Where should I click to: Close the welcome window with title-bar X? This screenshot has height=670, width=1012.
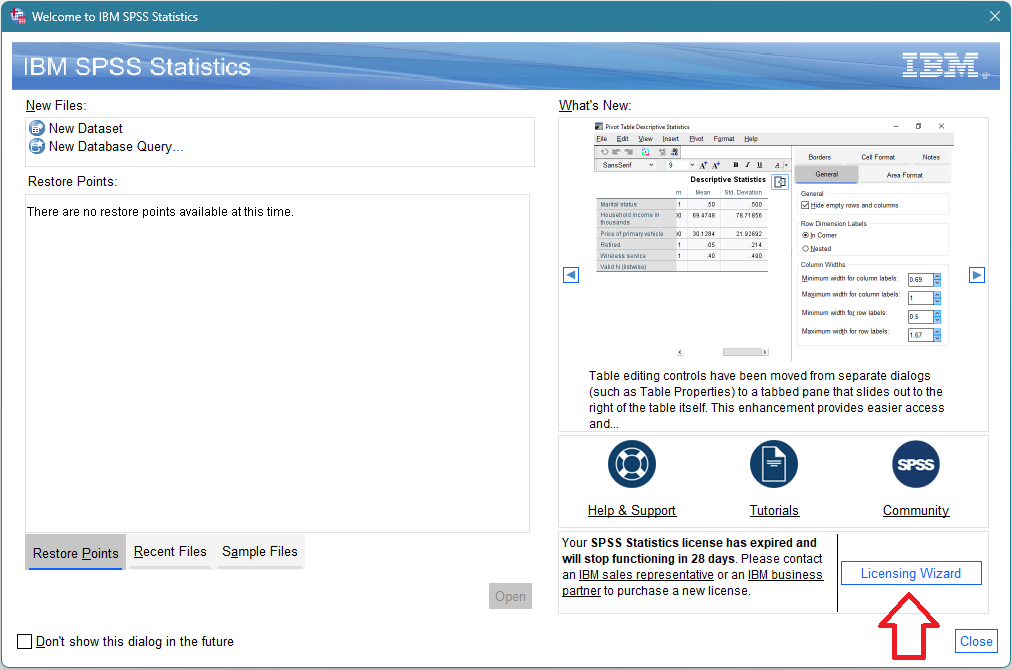click(995, 16)
